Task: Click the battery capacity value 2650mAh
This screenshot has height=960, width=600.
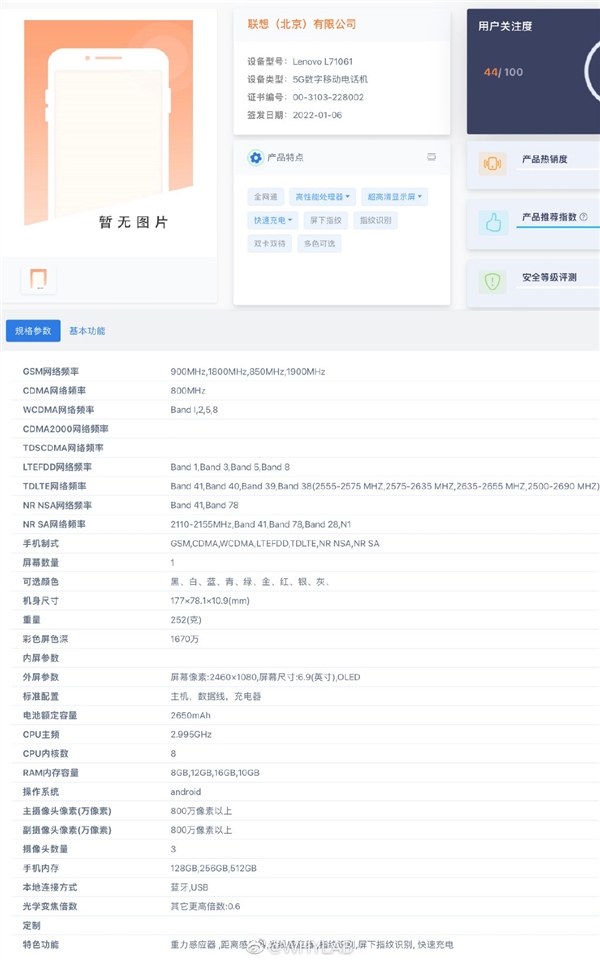Action: 190,715
